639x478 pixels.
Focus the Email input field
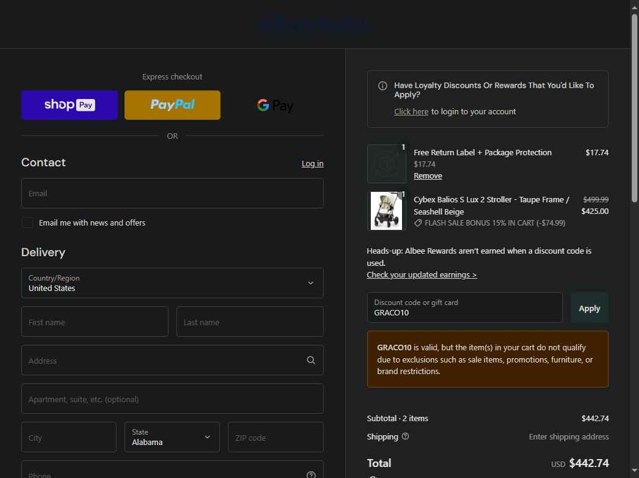click(172, 193)
